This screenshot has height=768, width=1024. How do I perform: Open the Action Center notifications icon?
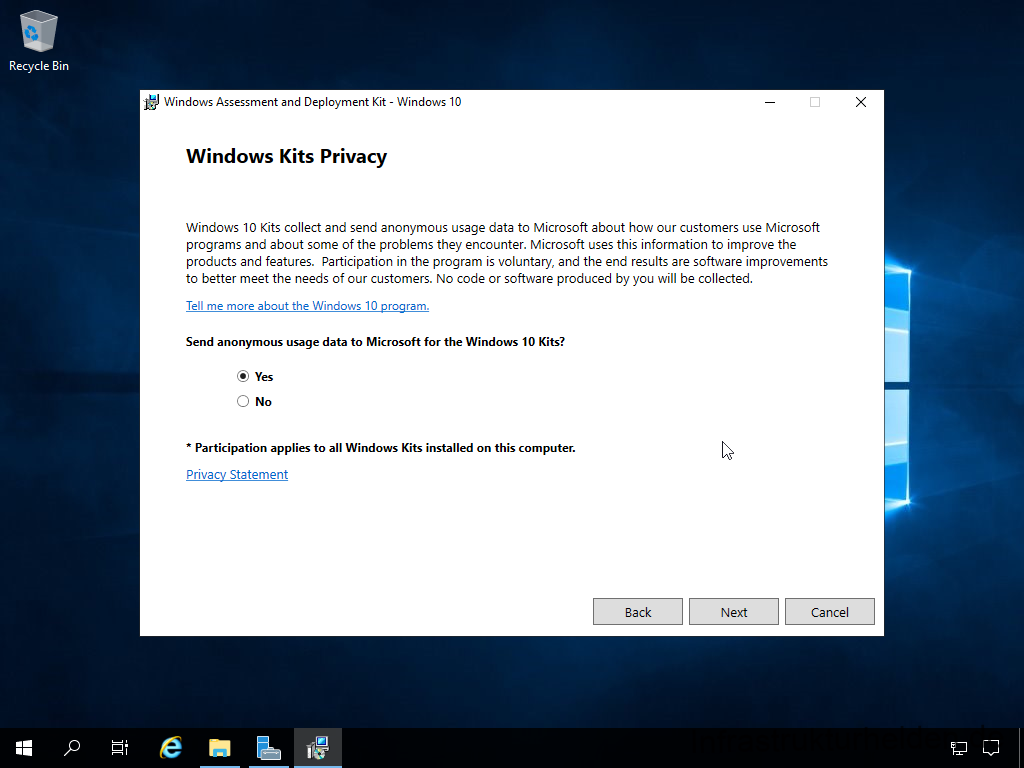[991, 748]
